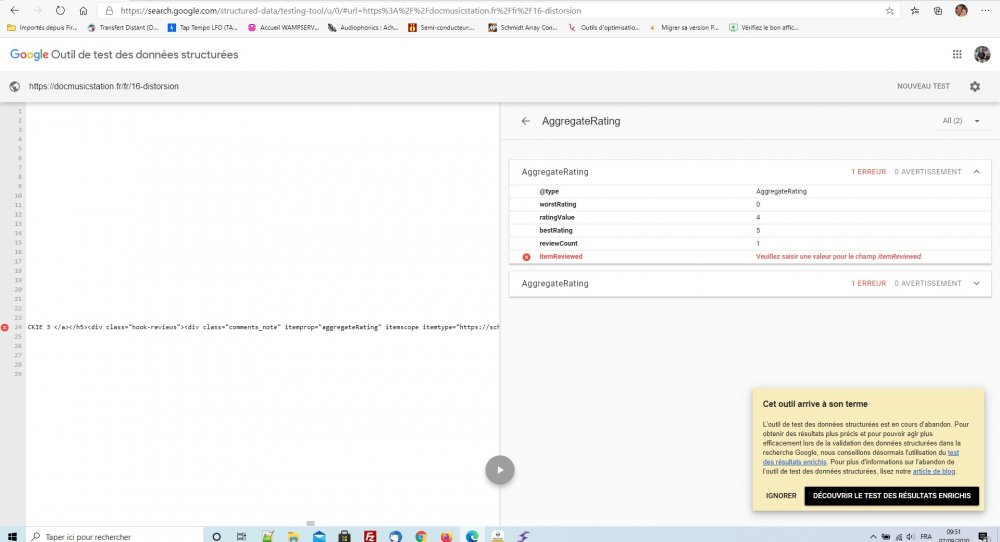Viewport: 1000px width, 542px height.
Task: Open Task View on the taskbar
Action: [241, 536]
